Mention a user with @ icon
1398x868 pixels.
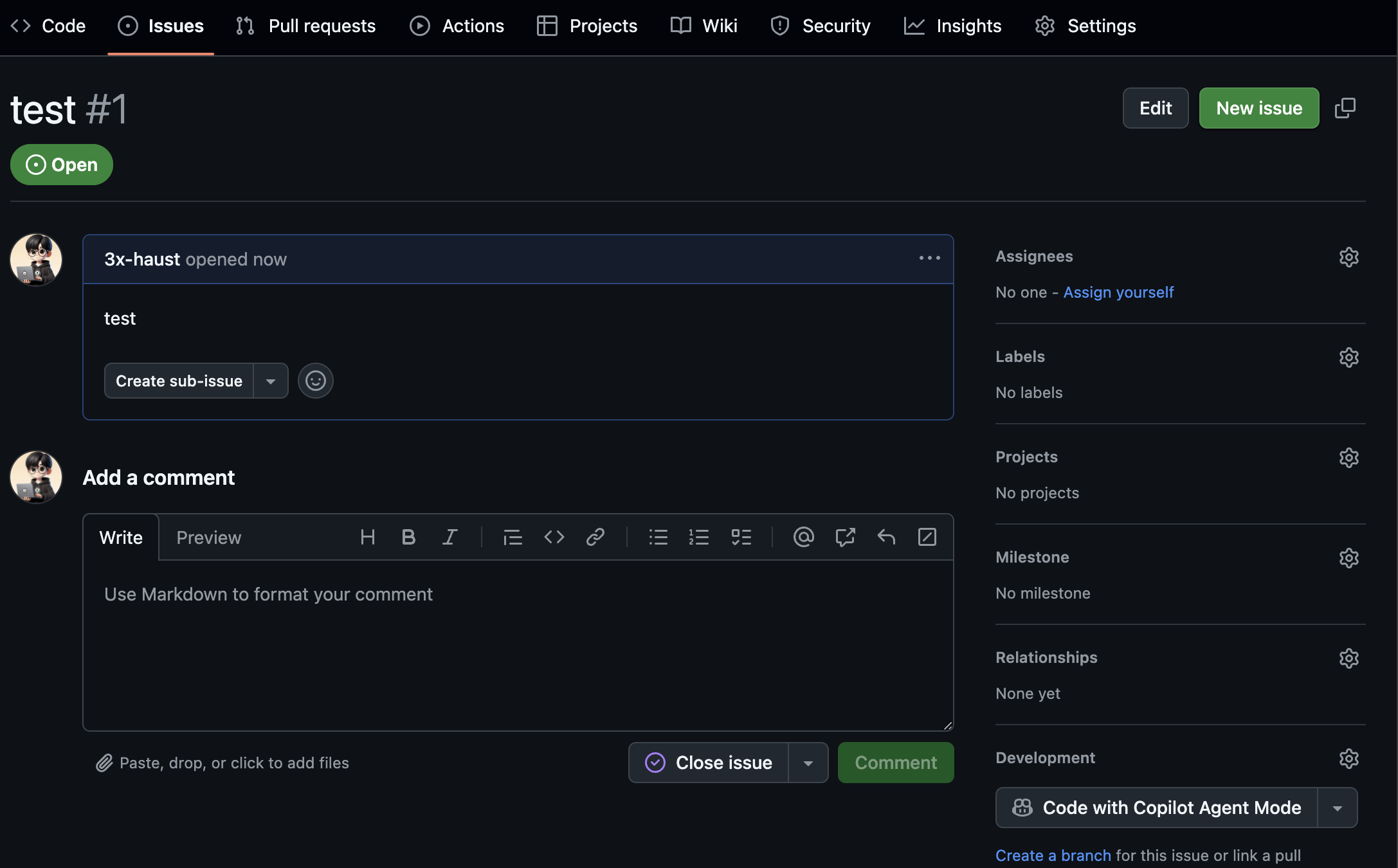click(803, 537)
